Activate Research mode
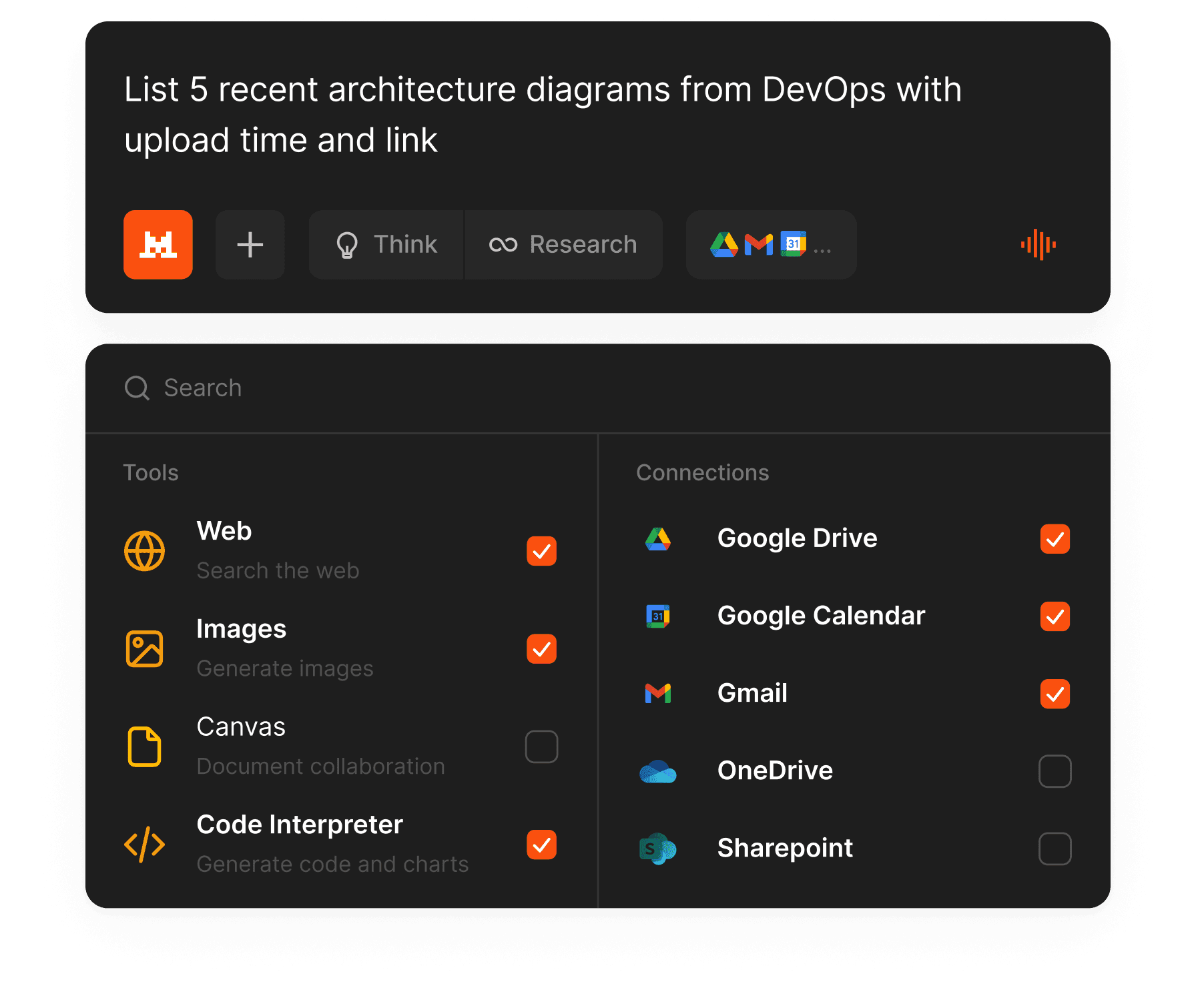Viewport: 1192px width, 1008px height. point(564,245)
